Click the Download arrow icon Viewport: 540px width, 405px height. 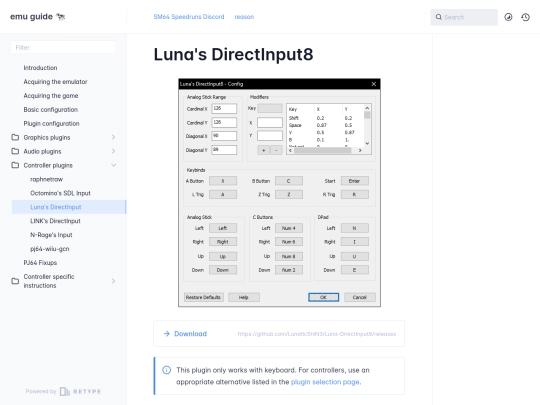[167, 334]
